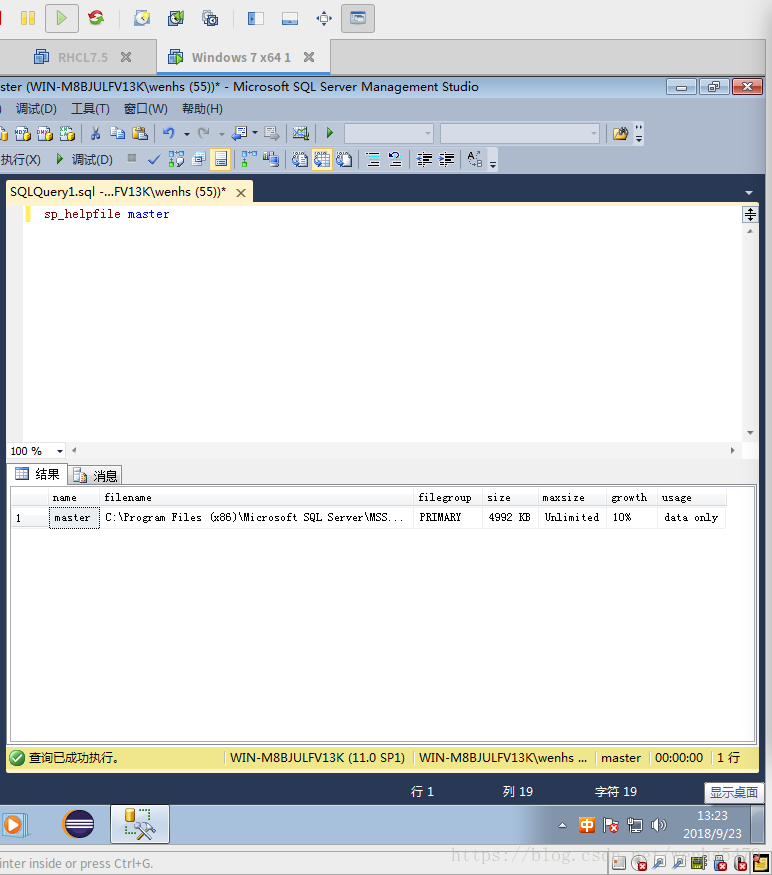The height and width of the screenshot is (875, 772).
Task: Toggle IntelliSense enabled button
Action: click(x=220, y=160)
